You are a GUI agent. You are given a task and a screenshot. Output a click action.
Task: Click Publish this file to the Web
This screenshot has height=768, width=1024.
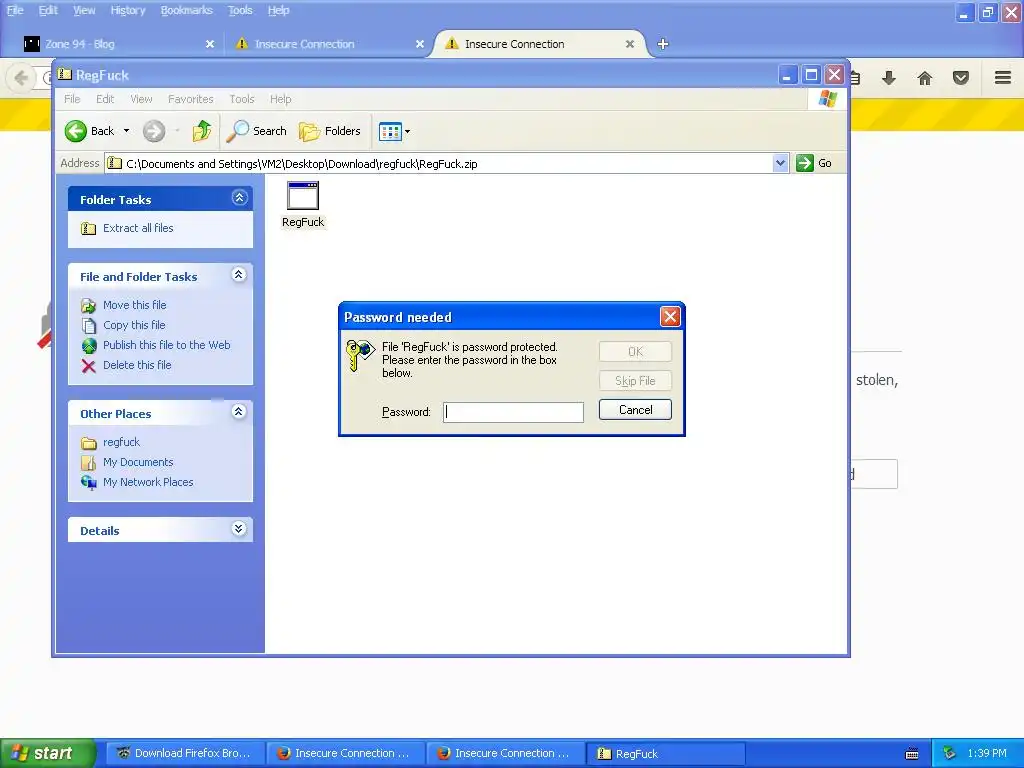(167, 345)
